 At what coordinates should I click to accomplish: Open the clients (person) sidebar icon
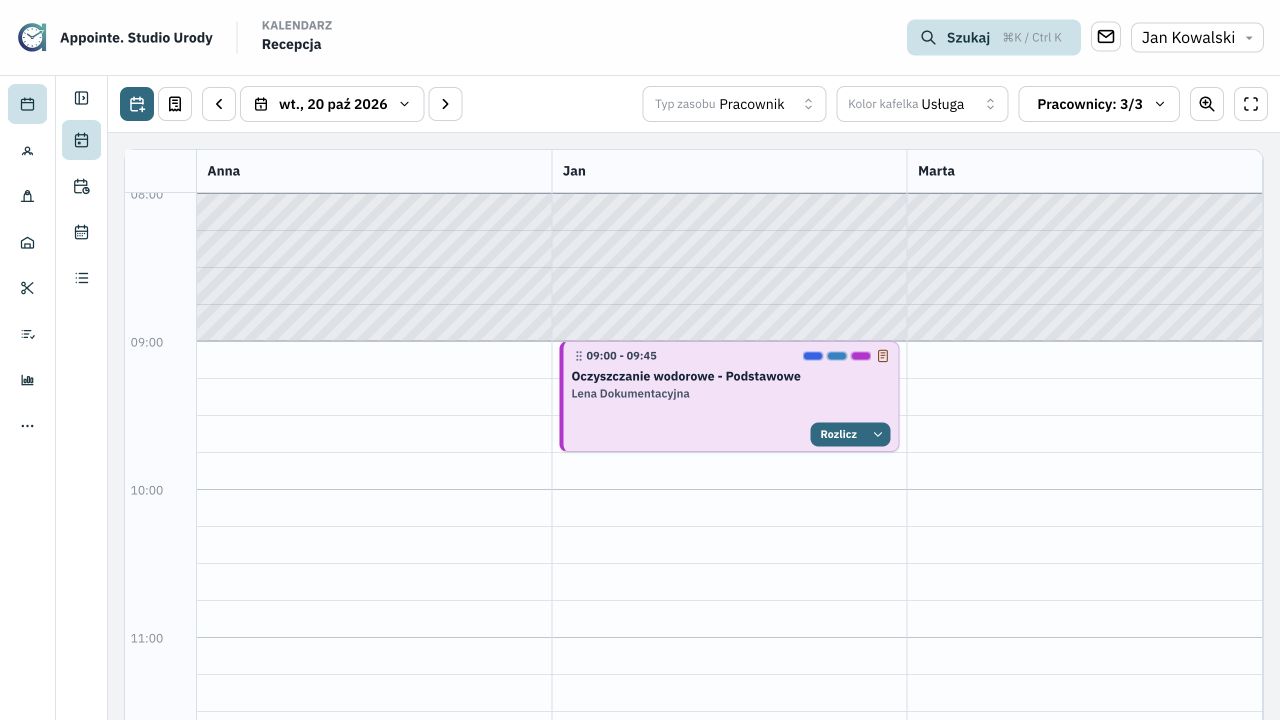point(27,151)
